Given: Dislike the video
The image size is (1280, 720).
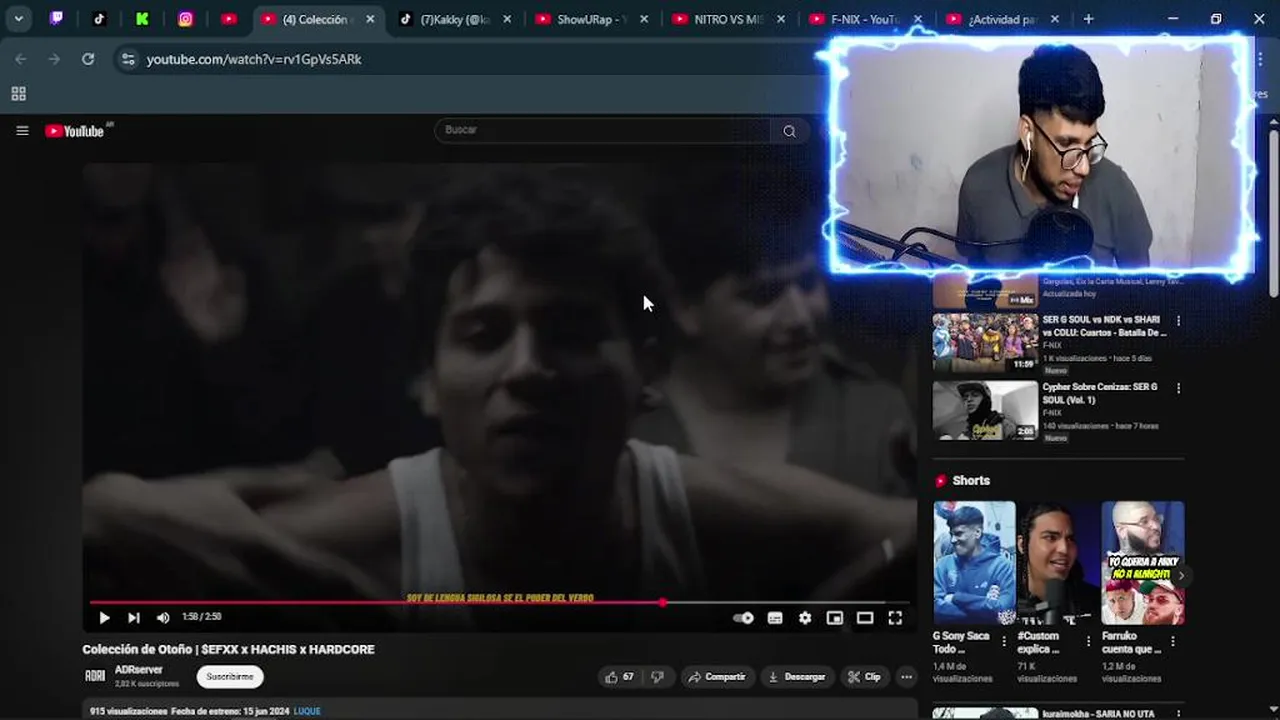Looking at the screenshot, I should click(x=657, y=677).
